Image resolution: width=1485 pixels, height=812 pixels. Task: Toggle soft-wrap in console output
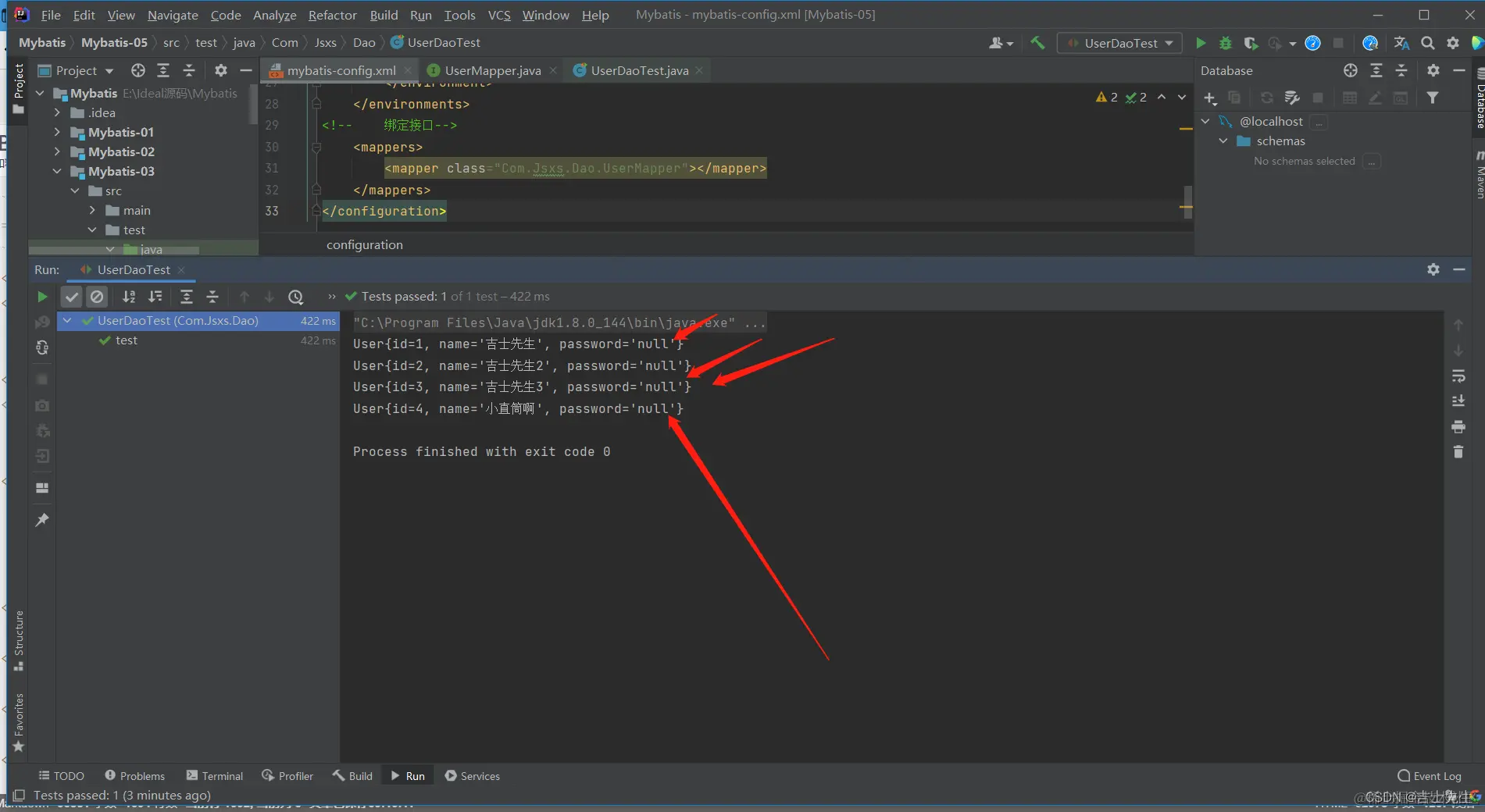click(1458, 376)
